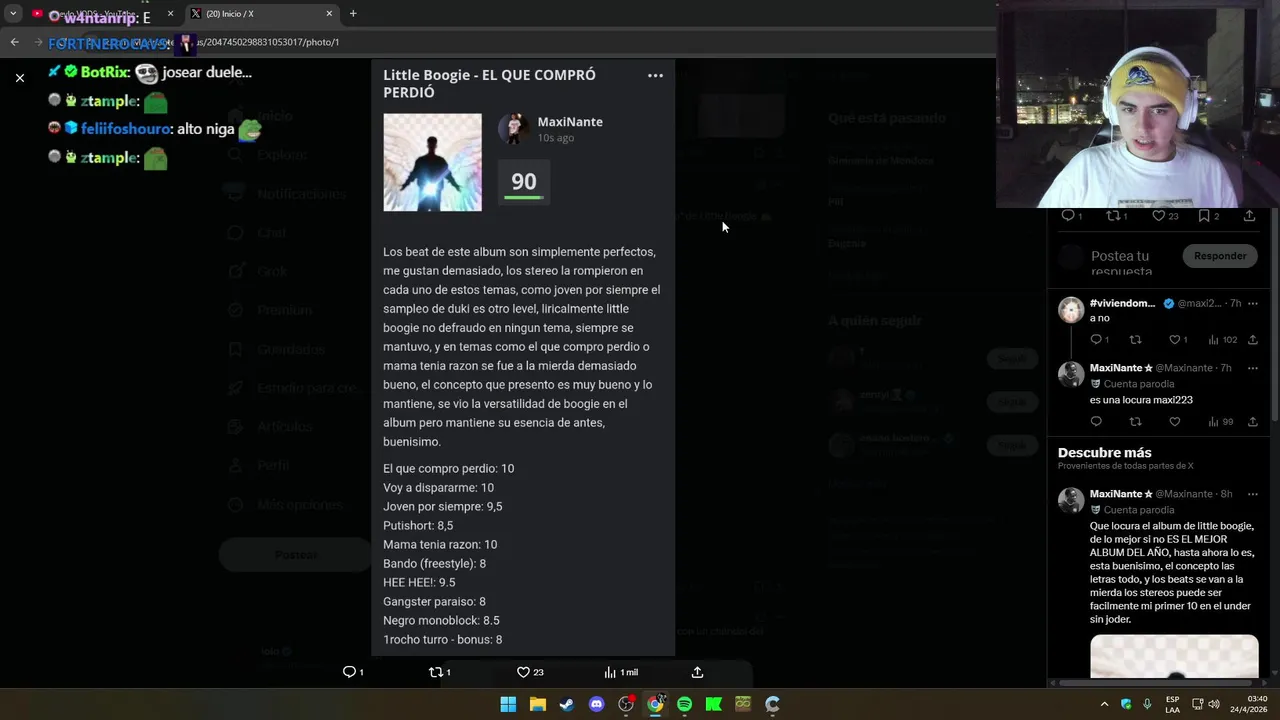Open the image preview in the 8h MaxiNante post

pyautogui.click(x=1174, y=657)
